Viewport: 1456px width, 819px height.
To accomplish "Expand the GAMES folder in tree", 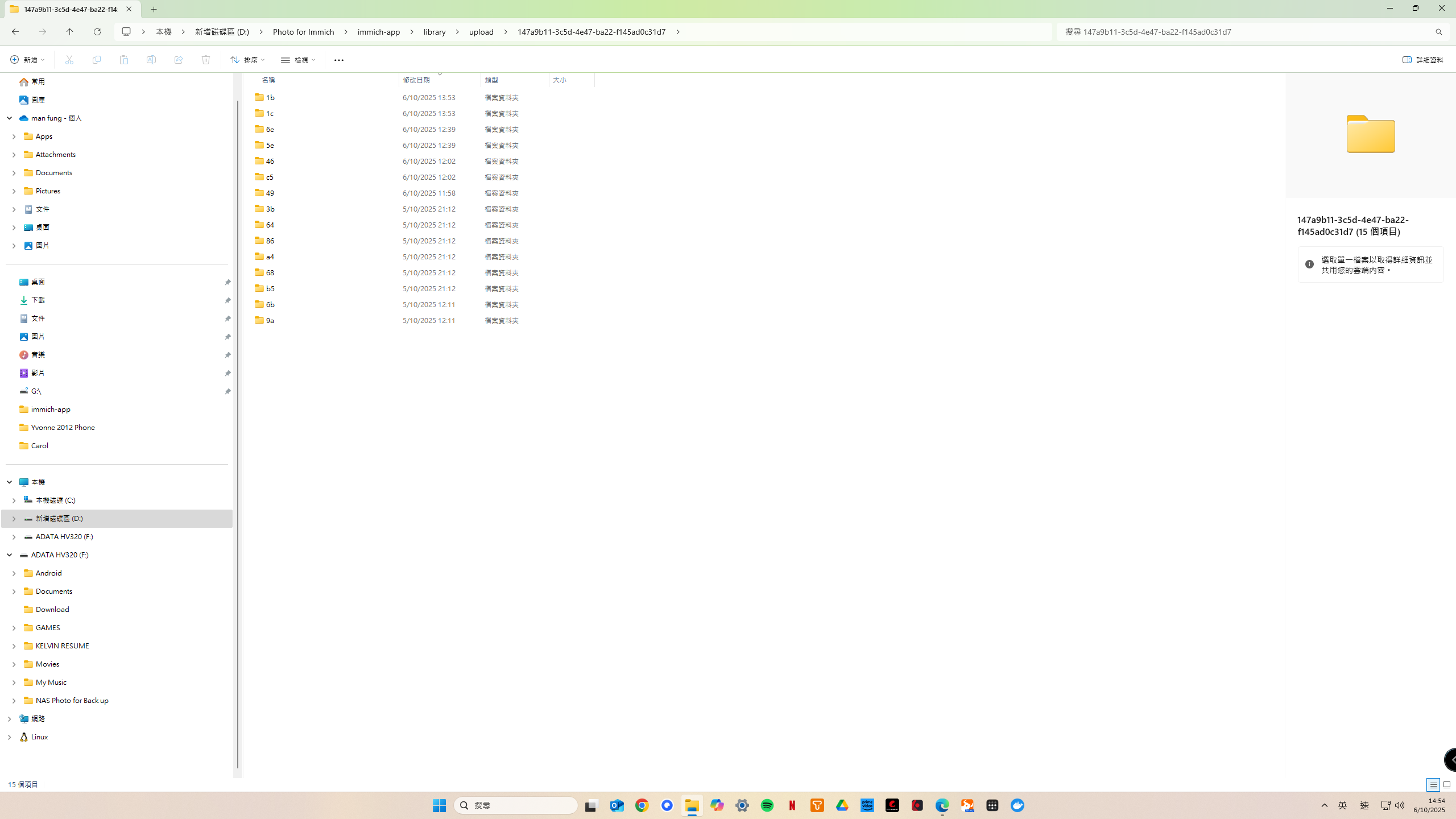I will [x=14, y=628].
